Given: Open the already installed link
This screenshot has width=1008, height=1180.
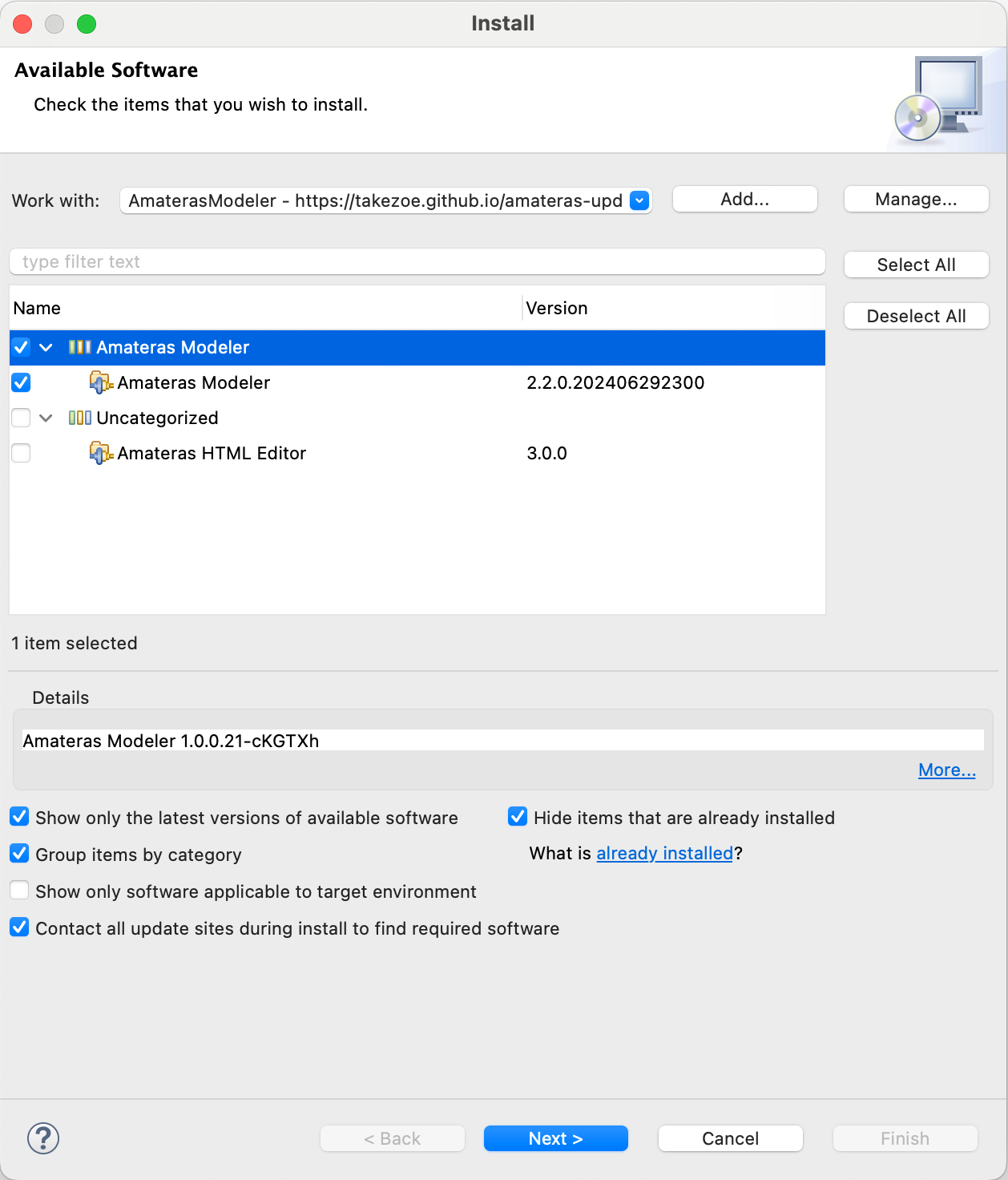Looking at the screenshot, I should (664, 854).
